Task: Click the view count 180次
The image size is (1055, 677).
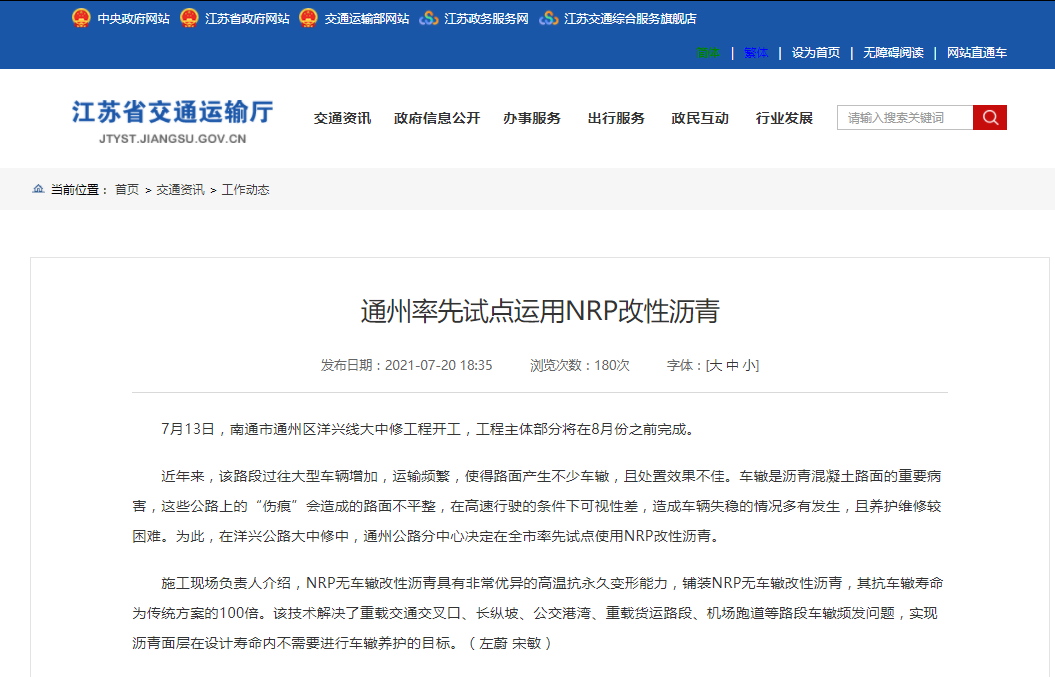Action: [612, 365]
